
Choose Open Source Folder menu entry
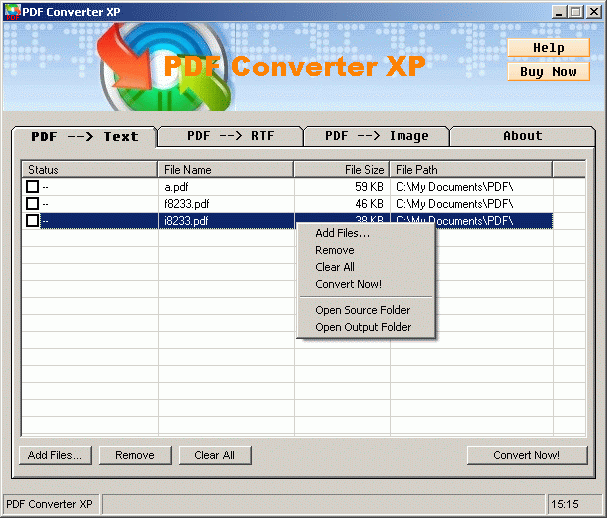click(362, 310)
